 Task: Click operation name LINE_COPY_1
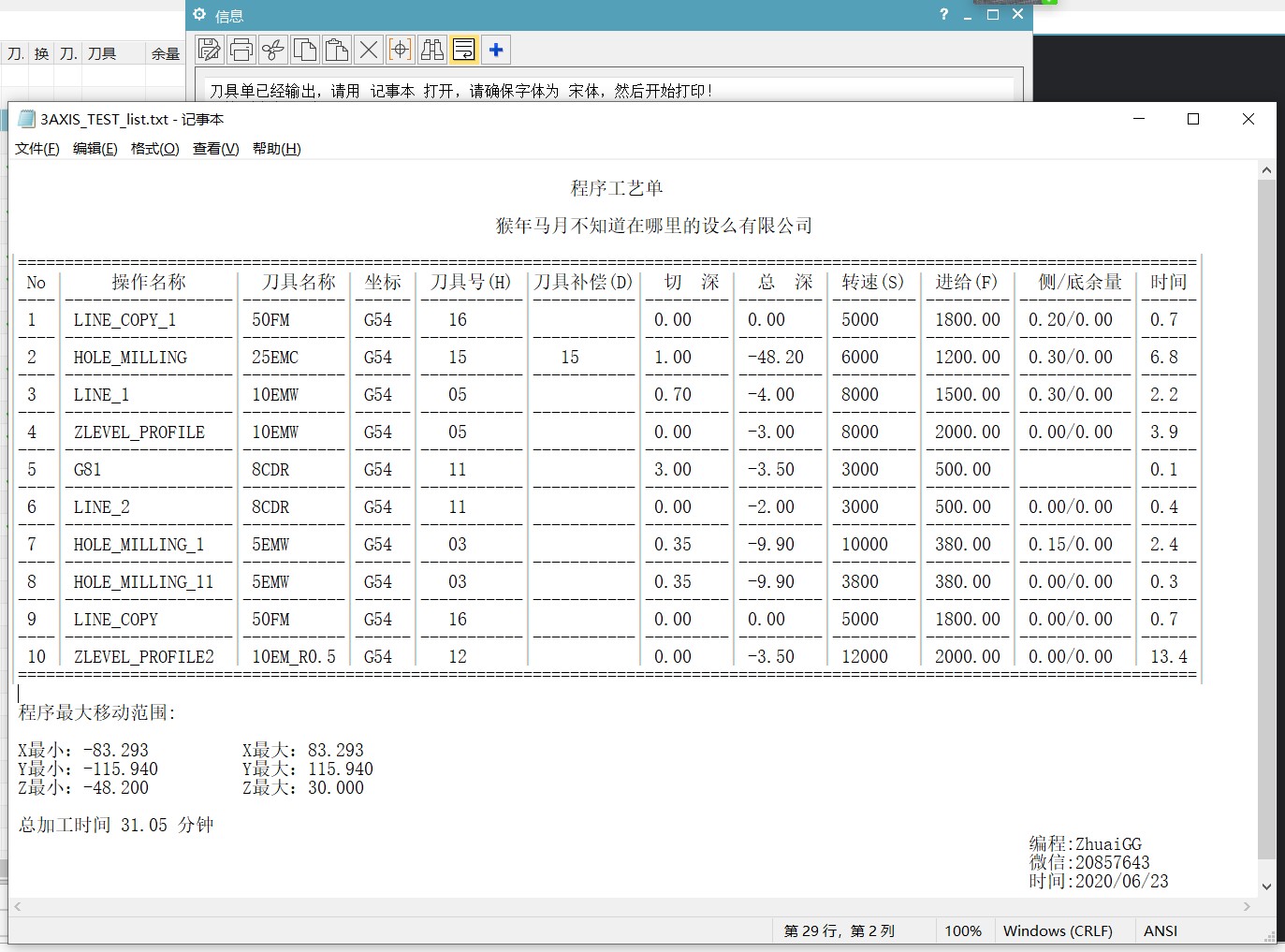(125, 320)
